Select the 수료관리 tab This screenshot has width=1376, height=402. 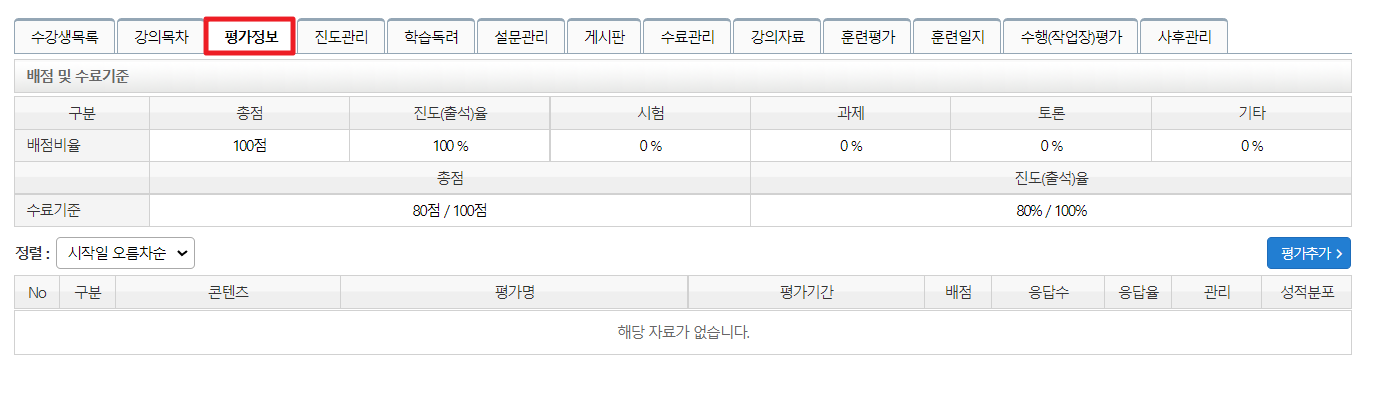click(x=687, y=38)
